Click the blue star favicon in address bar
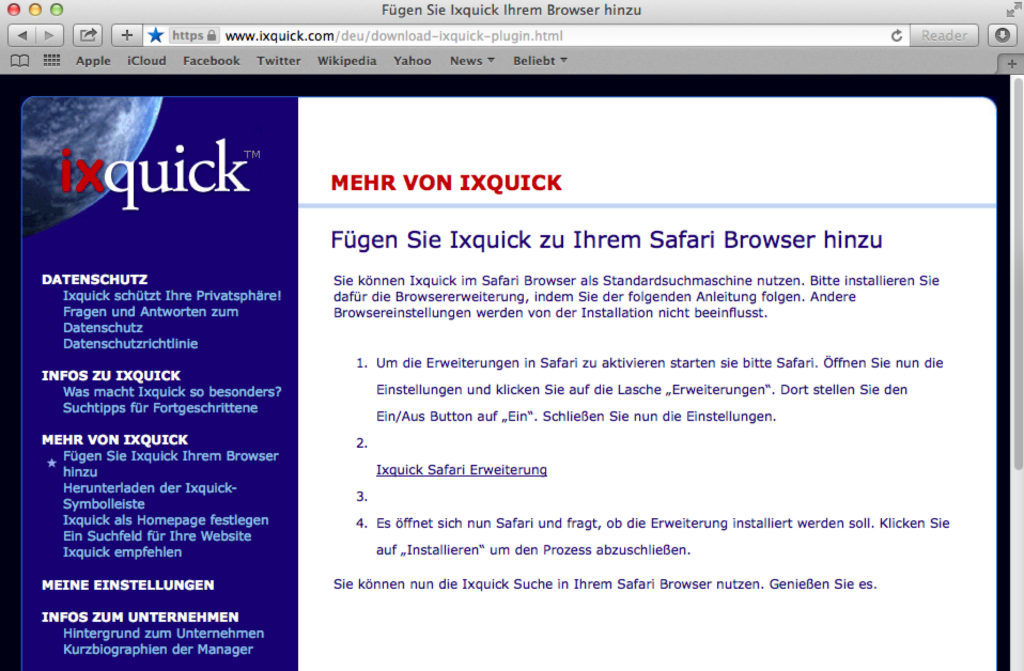1024x671 pixels. (x=155, y=35)
